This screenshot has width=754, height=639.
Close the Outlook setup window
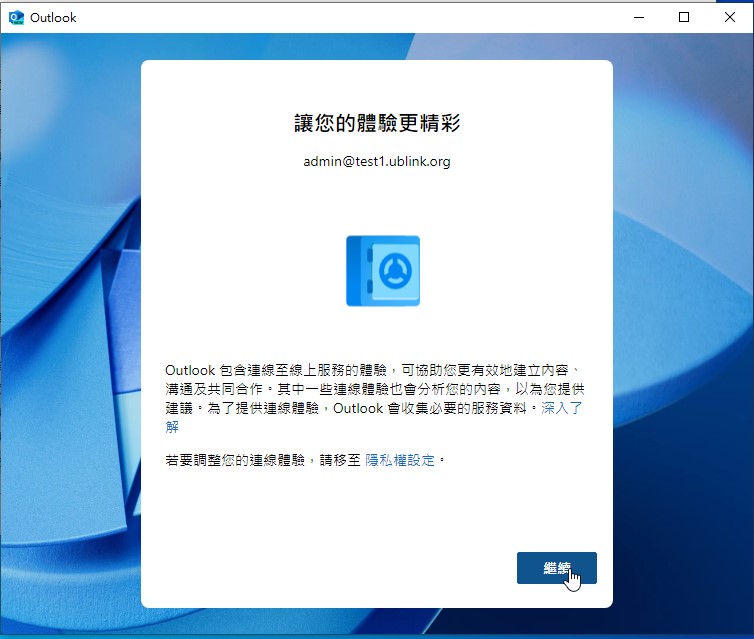tap(729, 17)
